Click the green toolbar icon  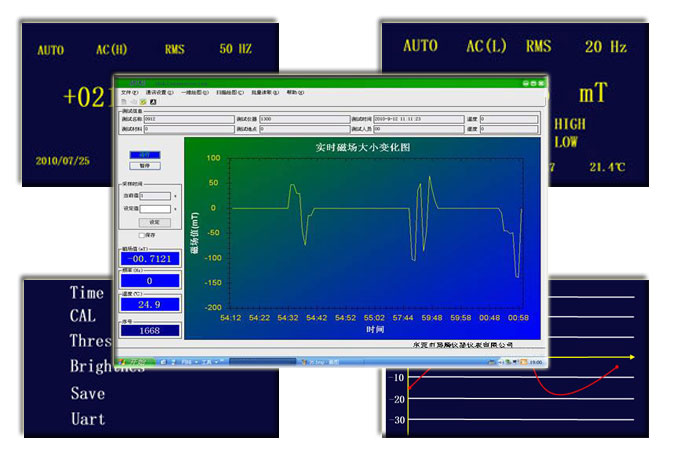143,101
